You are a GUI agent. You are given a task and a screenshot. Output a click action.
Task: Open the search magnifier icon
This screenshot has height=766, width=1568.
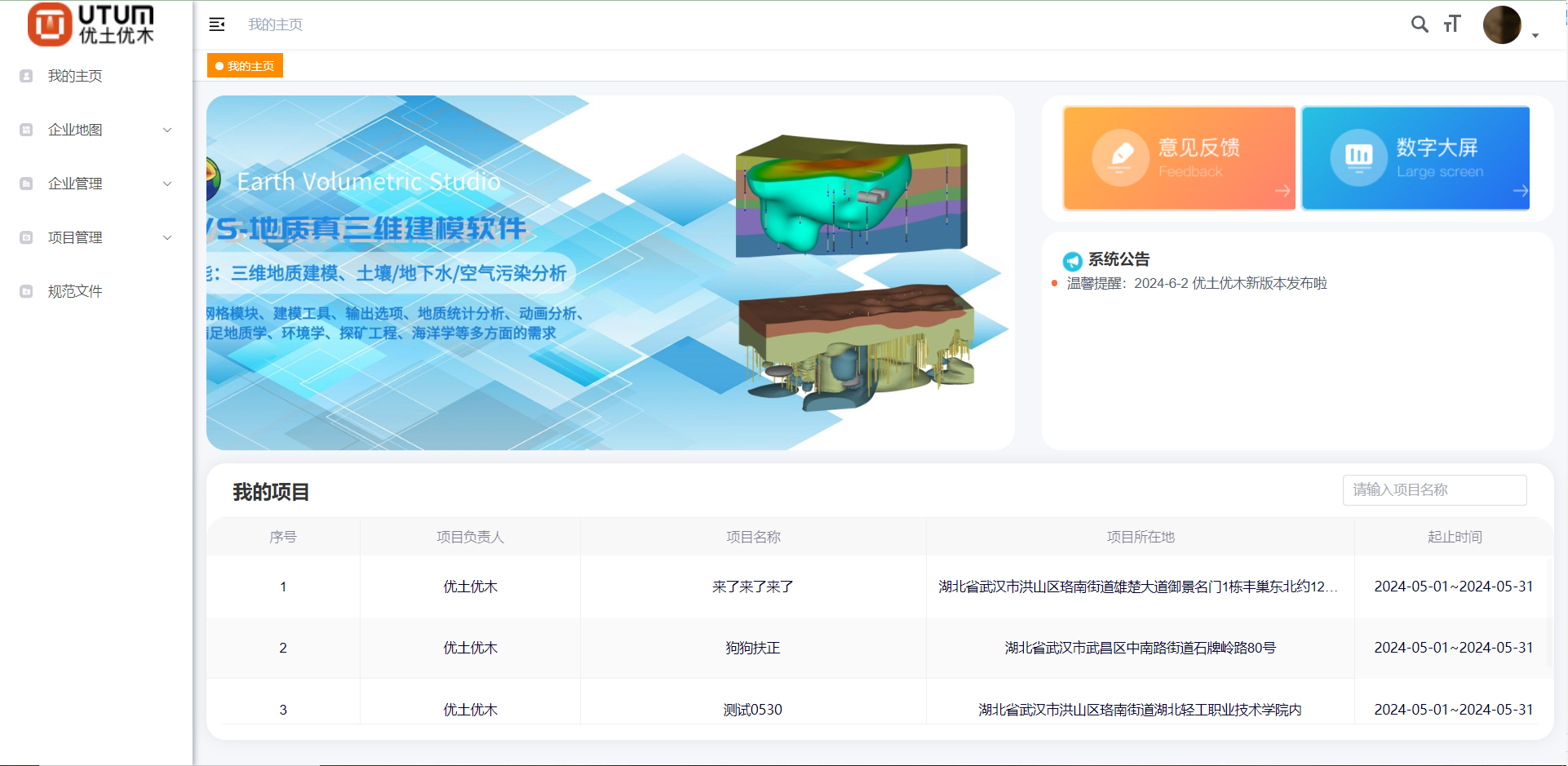pyautogui.click(x=1420, y=24)
